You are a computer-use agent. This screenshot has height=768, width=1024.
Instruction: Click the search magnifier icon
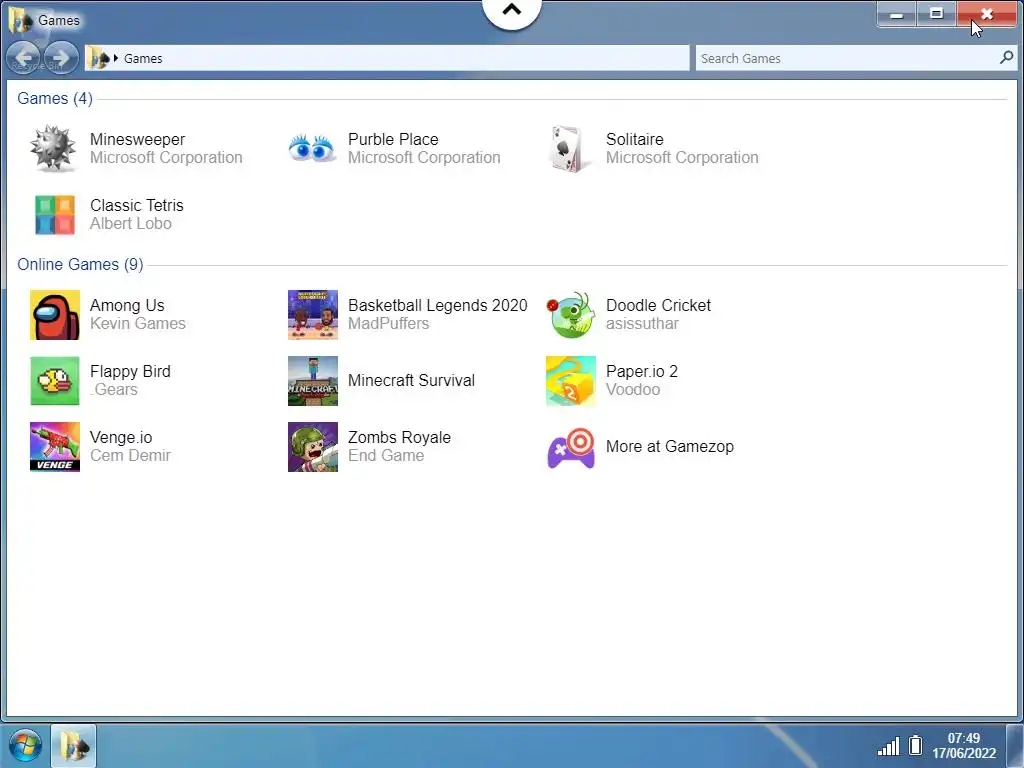pyautogui.click(x=1006, y=57)
